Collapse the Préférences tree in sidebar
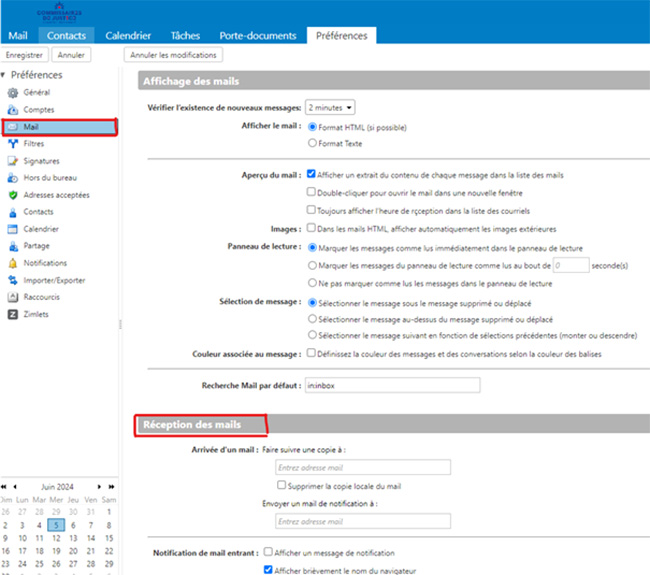650x575 pixels. (5, 75)
